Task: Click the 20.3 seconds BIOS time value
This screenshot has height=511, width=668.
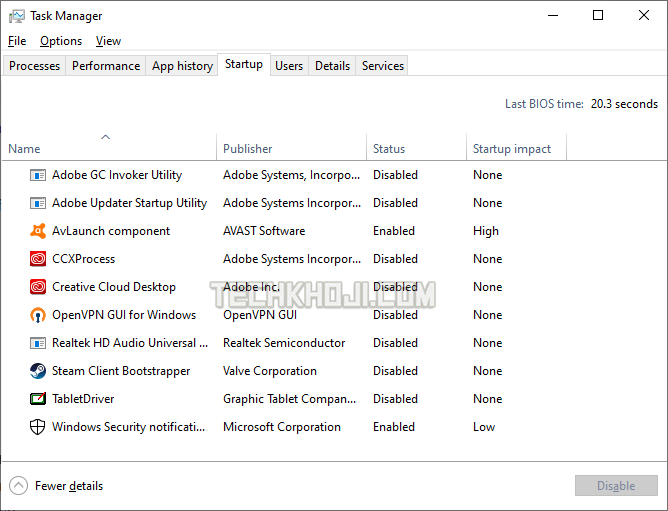Action: tap(624, 104)
